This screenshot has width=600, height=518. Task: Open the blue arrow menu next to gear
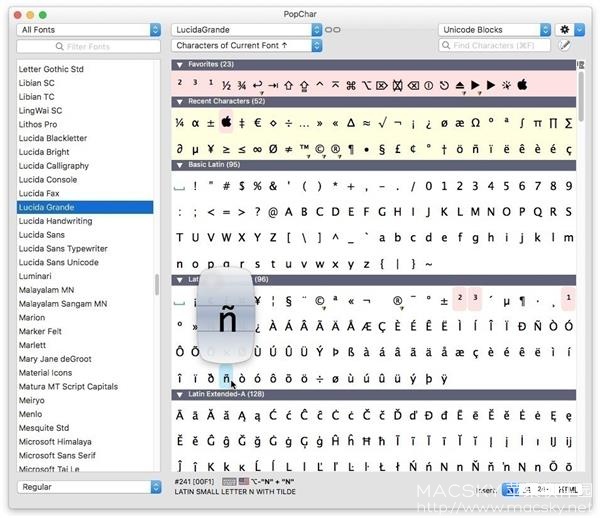(579, 29)
